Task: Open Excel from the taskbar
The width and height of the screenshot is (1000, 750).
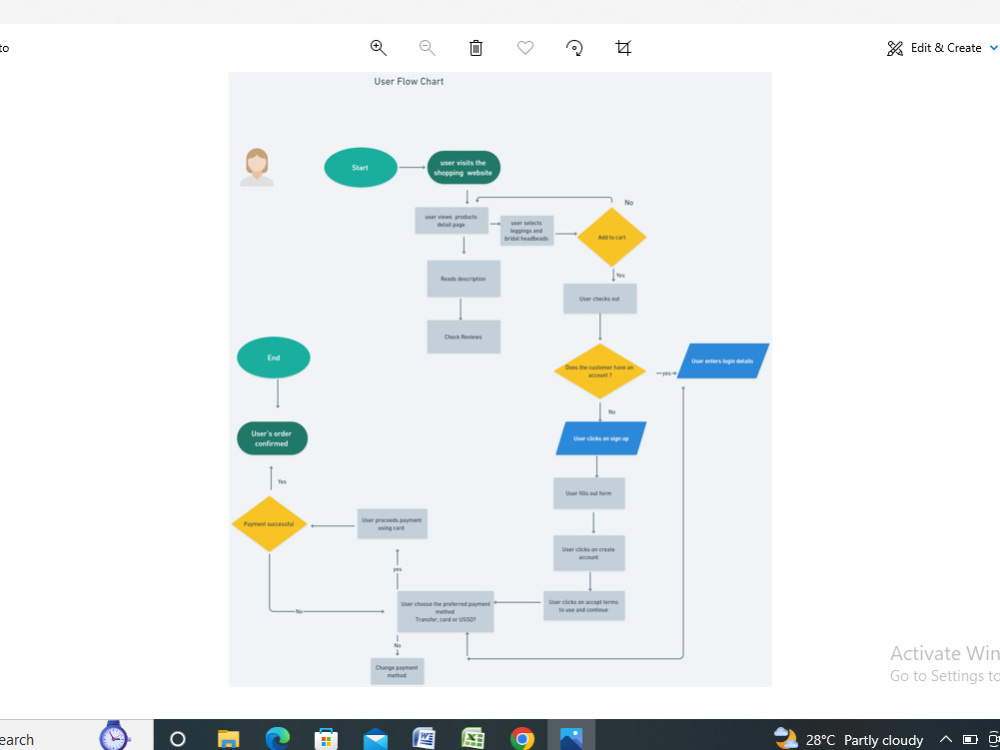Action: point(473,740)
